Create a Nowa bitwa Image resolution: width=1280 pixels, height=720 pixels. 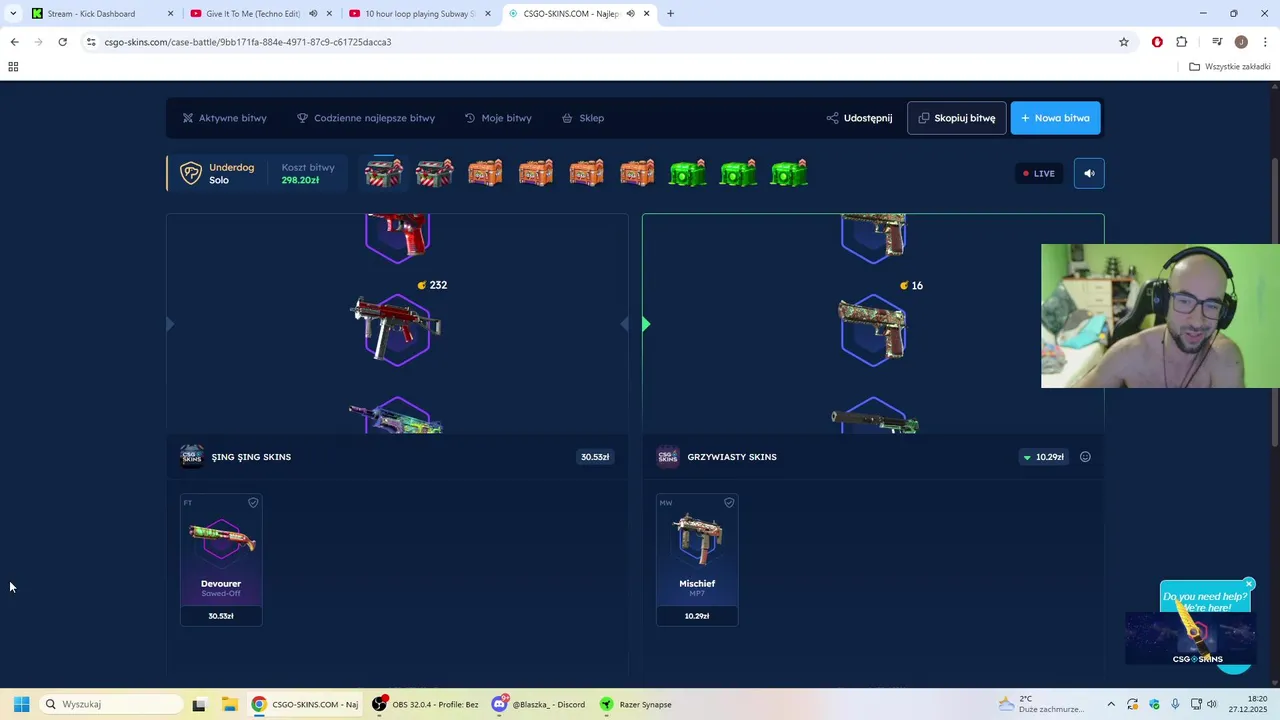click(x=1055, y=118)
